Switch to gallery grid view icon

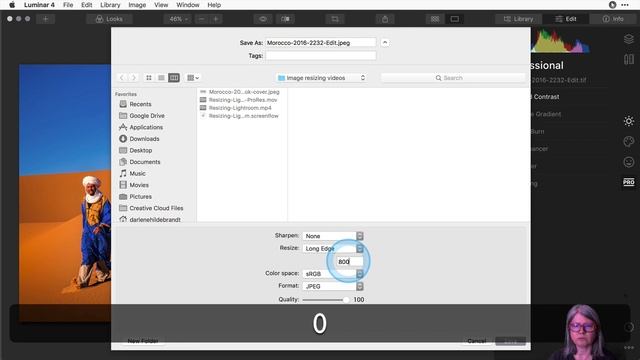[435, 19]
